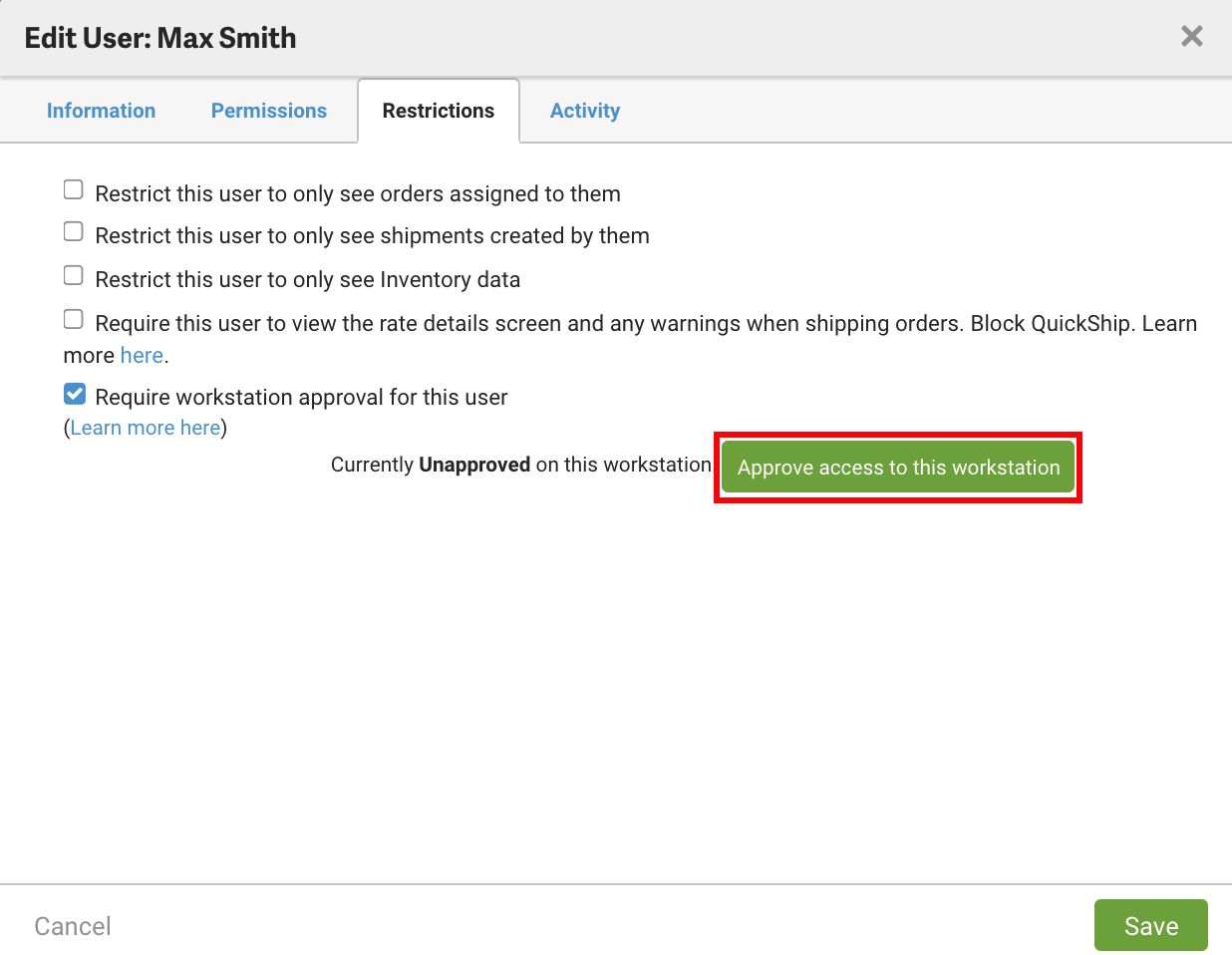Click the 'Learn more here' workstation link
Image resolution: width=1232 pixels, height=955 pixels.
click(x=146, y=429)
